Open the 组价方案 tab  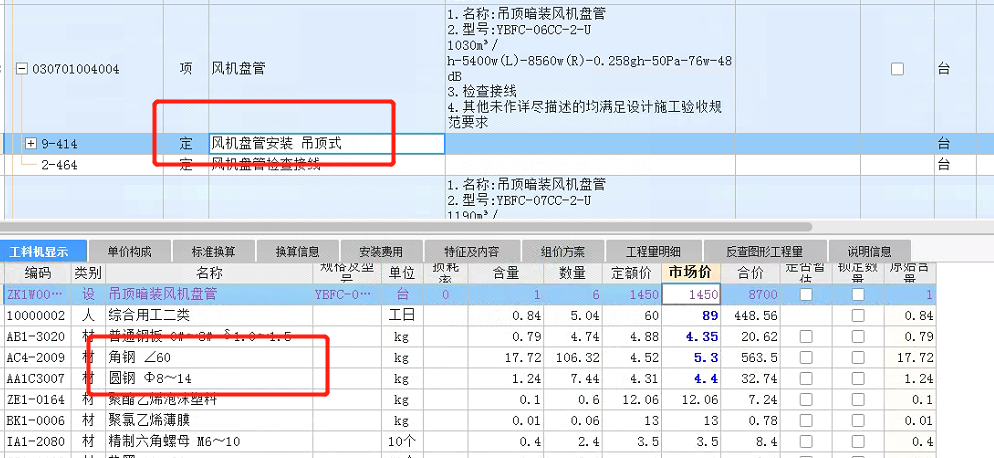point(563,252)
